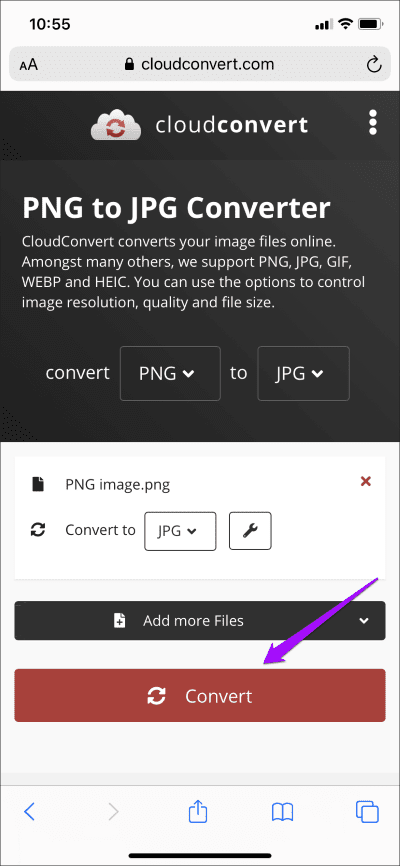The height and width of the screenshot is (866, 400).
Task: Select the PNG image.png file name
Action: (118, 485)
